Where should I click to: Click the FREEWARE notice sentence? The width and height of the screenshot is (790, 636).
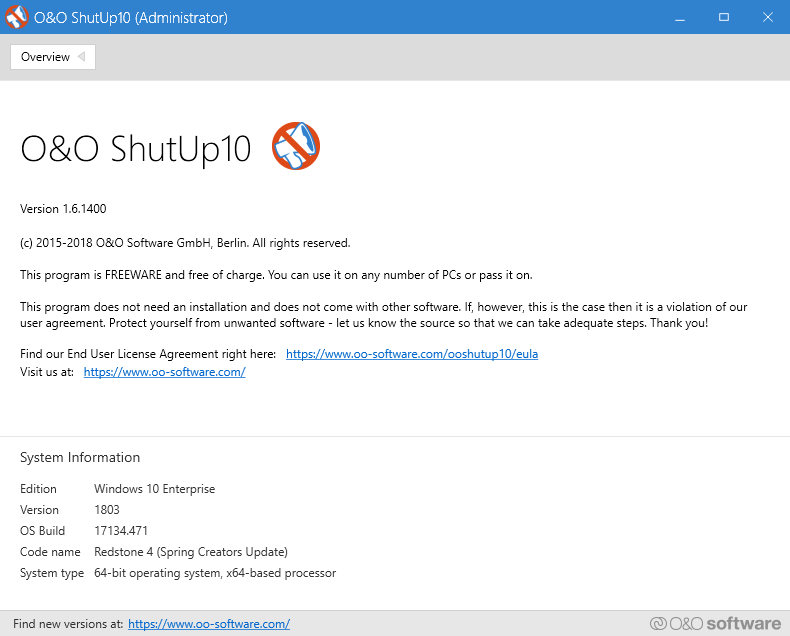[276, 275]
